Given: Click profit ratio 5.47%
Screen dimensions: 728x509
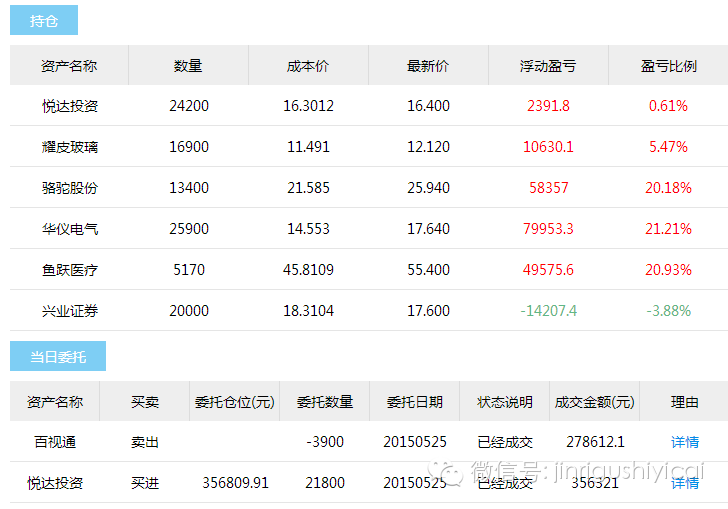Looking at the screenshot, I should pyautogui.click(x=669, y=147).
